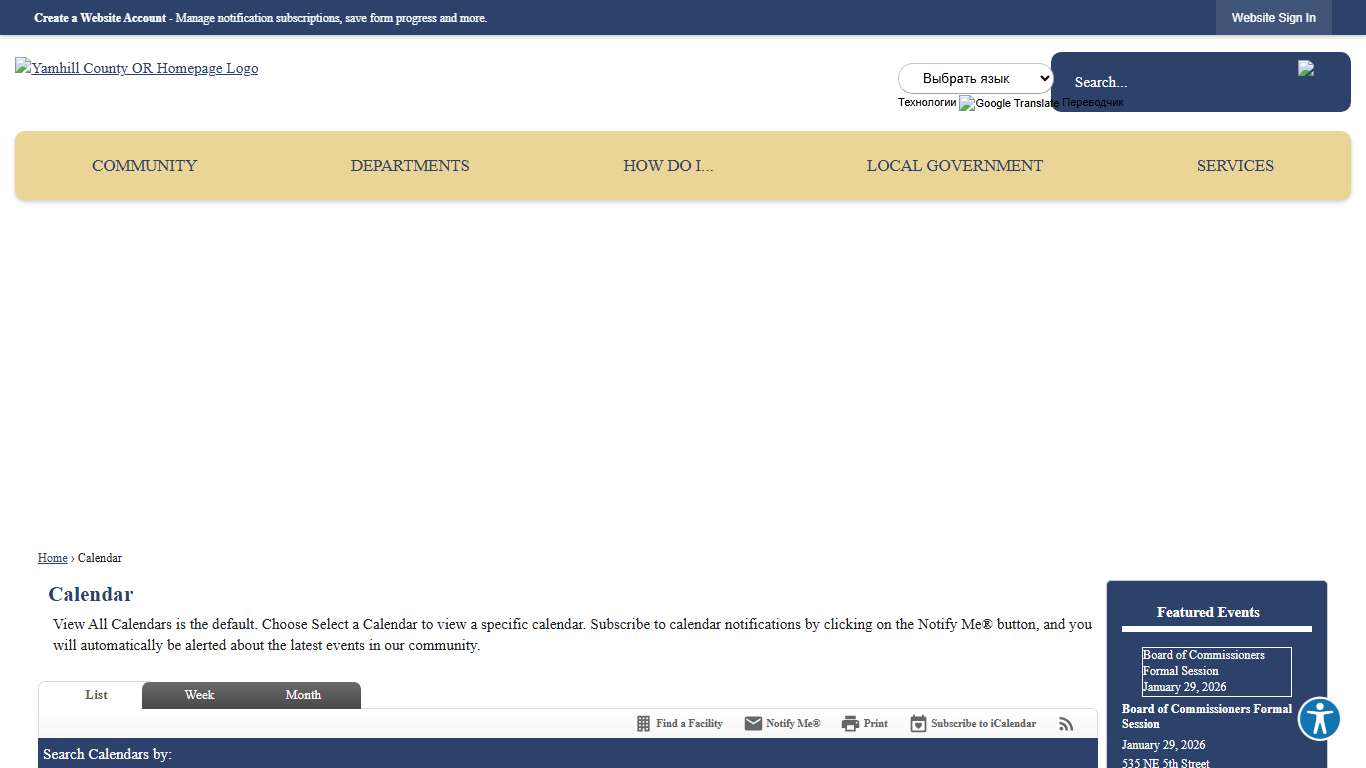Follow the Home breadcrumb link
This screenshot has width=1366, height=768.
[53, 558]
